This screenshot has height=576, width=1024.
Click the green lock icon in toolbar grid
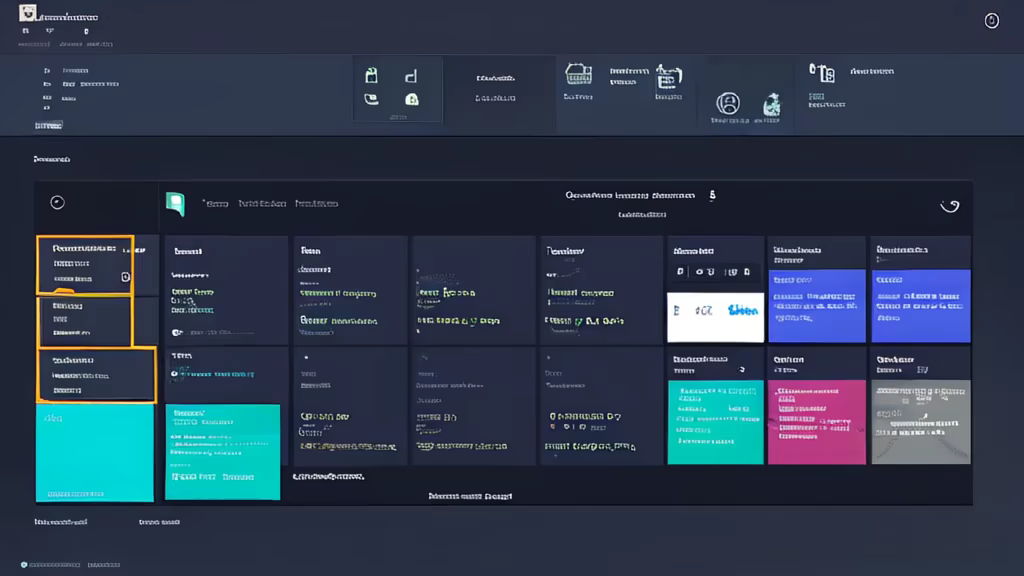[x=411, y=99]
